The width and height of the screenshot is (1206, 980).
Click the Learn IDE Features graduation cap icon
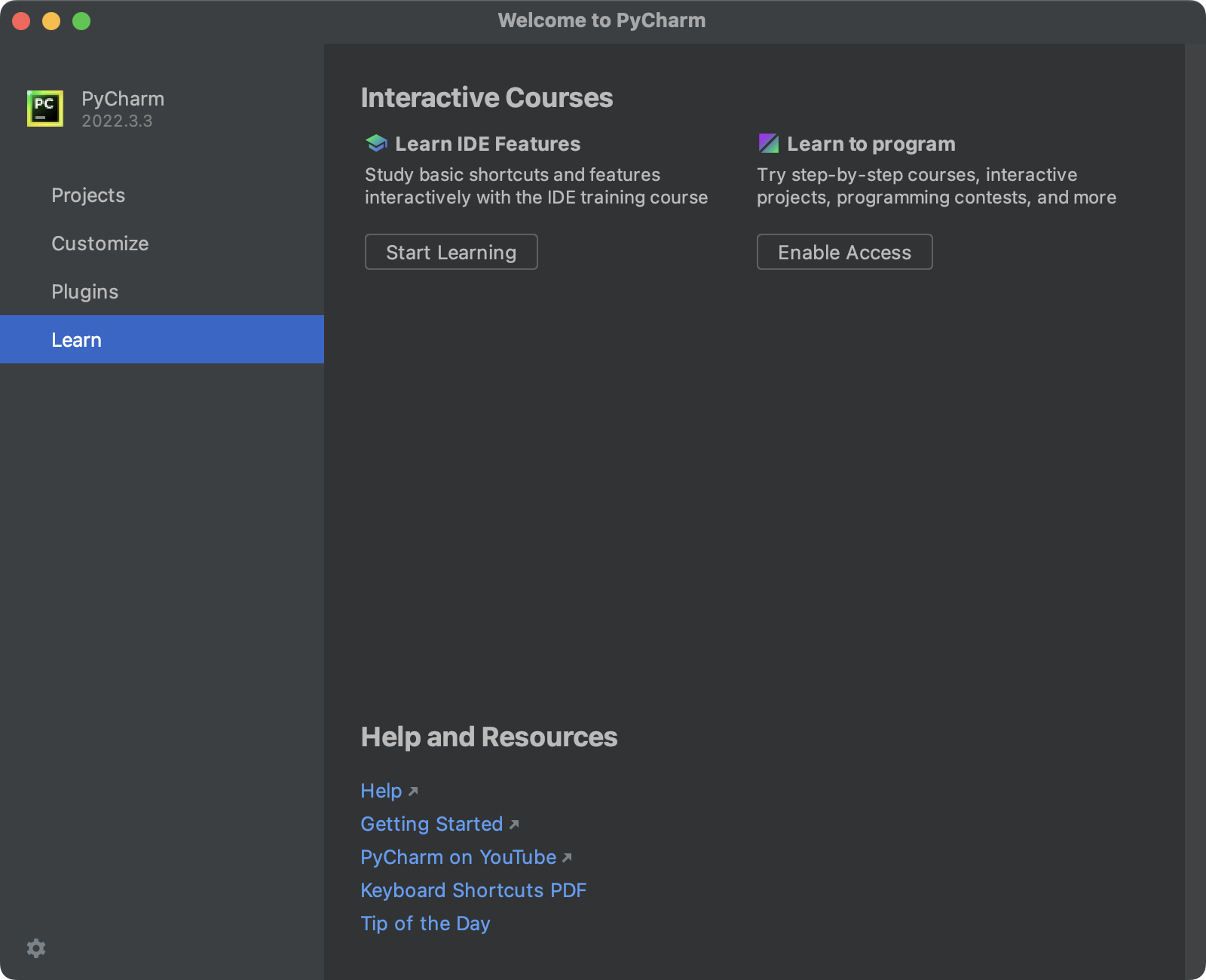click(376, 143)
